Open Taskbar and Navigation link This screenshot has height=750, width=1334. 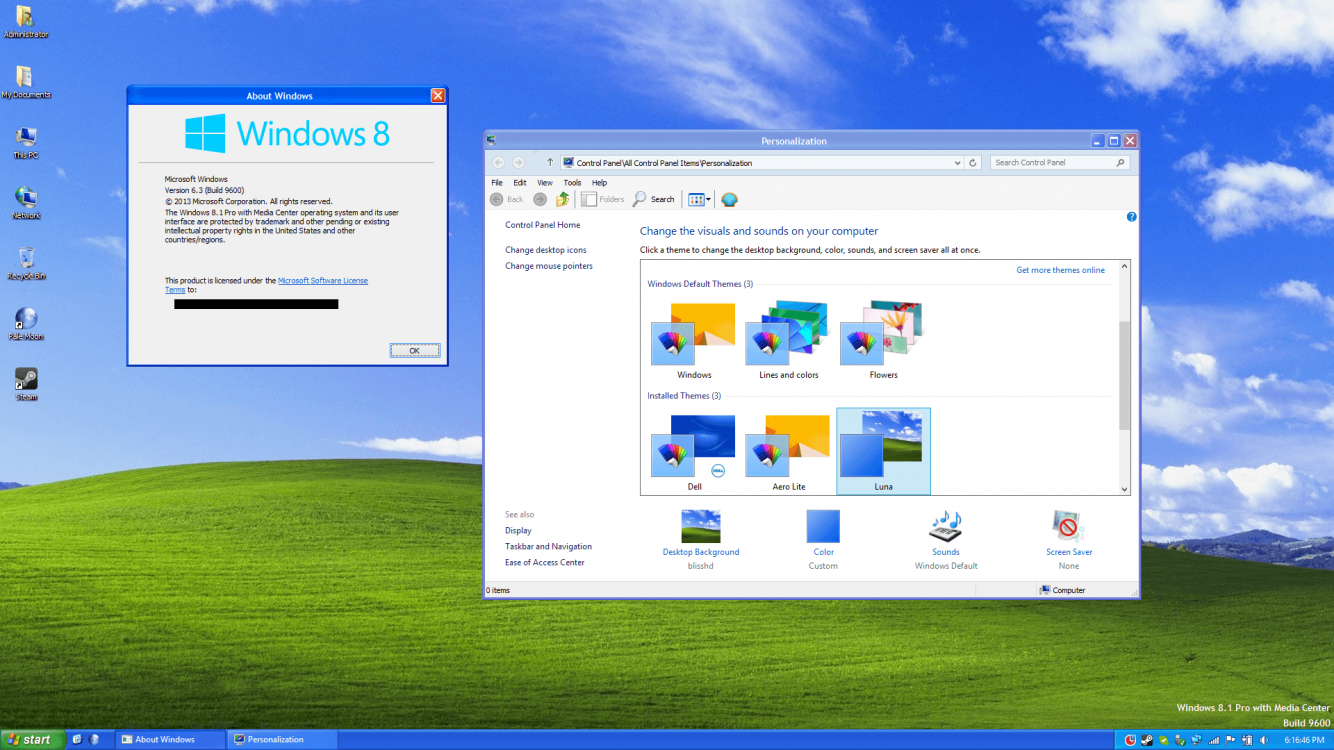548,547
